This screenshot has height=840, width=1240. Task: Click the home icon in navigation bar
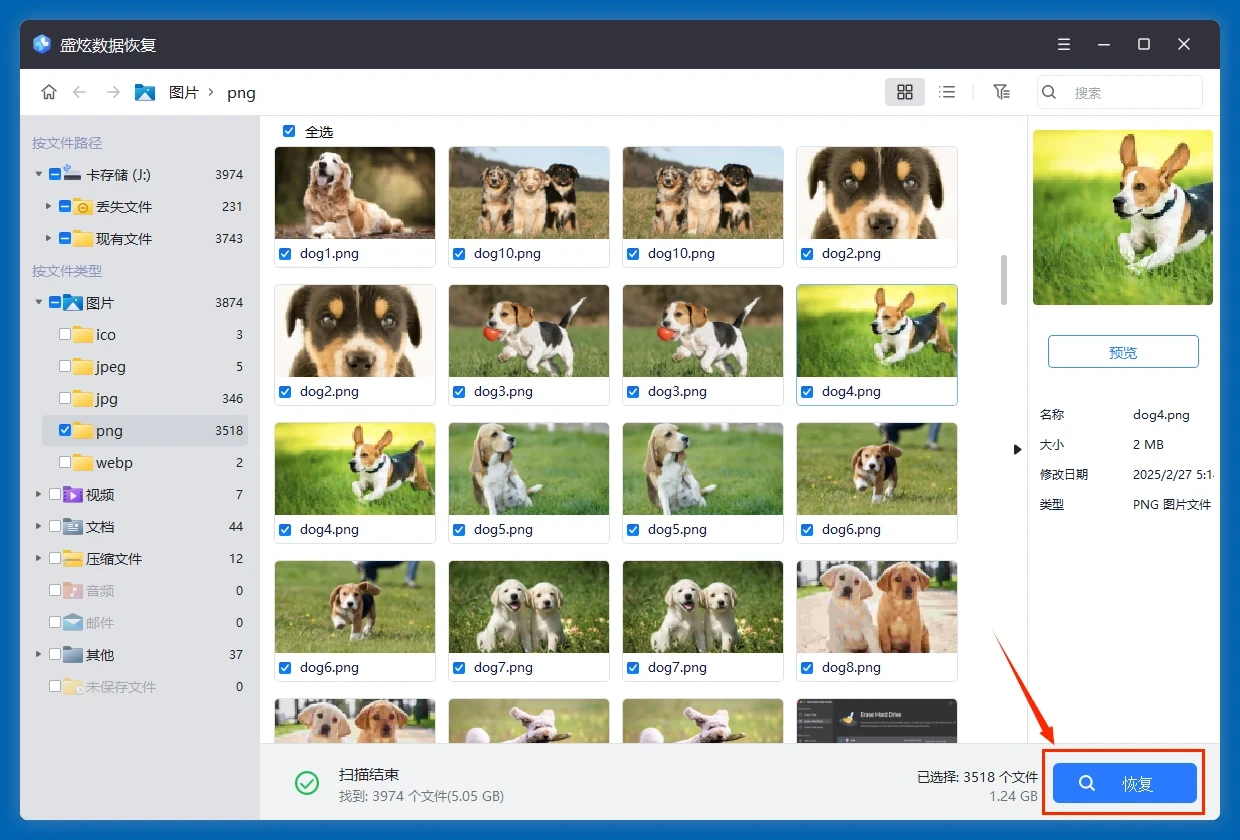click(x=48, y=92)
